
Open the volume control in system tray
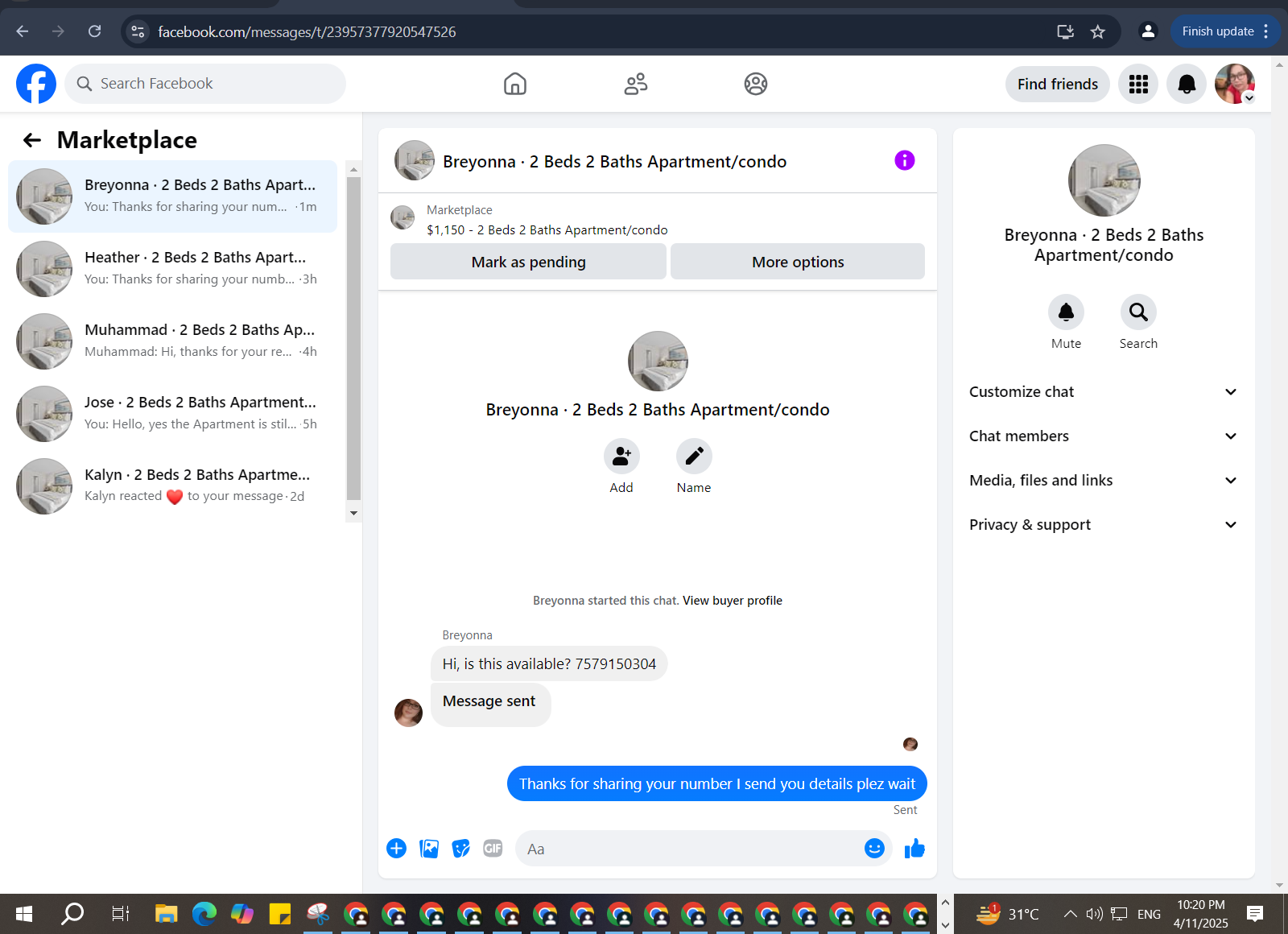pyautogui.click(x=1093, y=914)
